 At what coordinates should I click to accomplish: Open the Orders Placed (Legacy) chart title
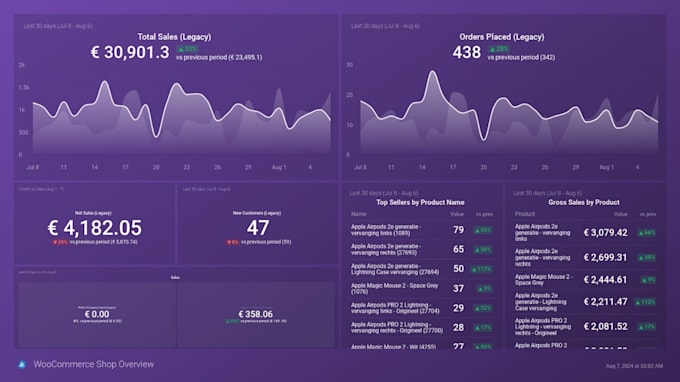(502, 37)
